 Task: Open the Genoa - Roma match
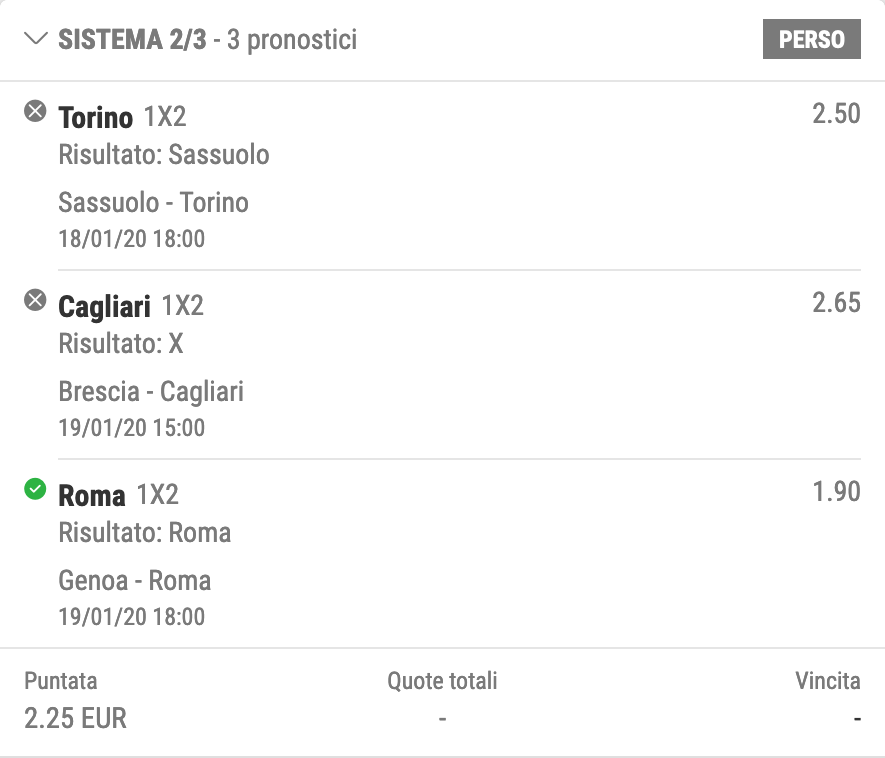134,581
